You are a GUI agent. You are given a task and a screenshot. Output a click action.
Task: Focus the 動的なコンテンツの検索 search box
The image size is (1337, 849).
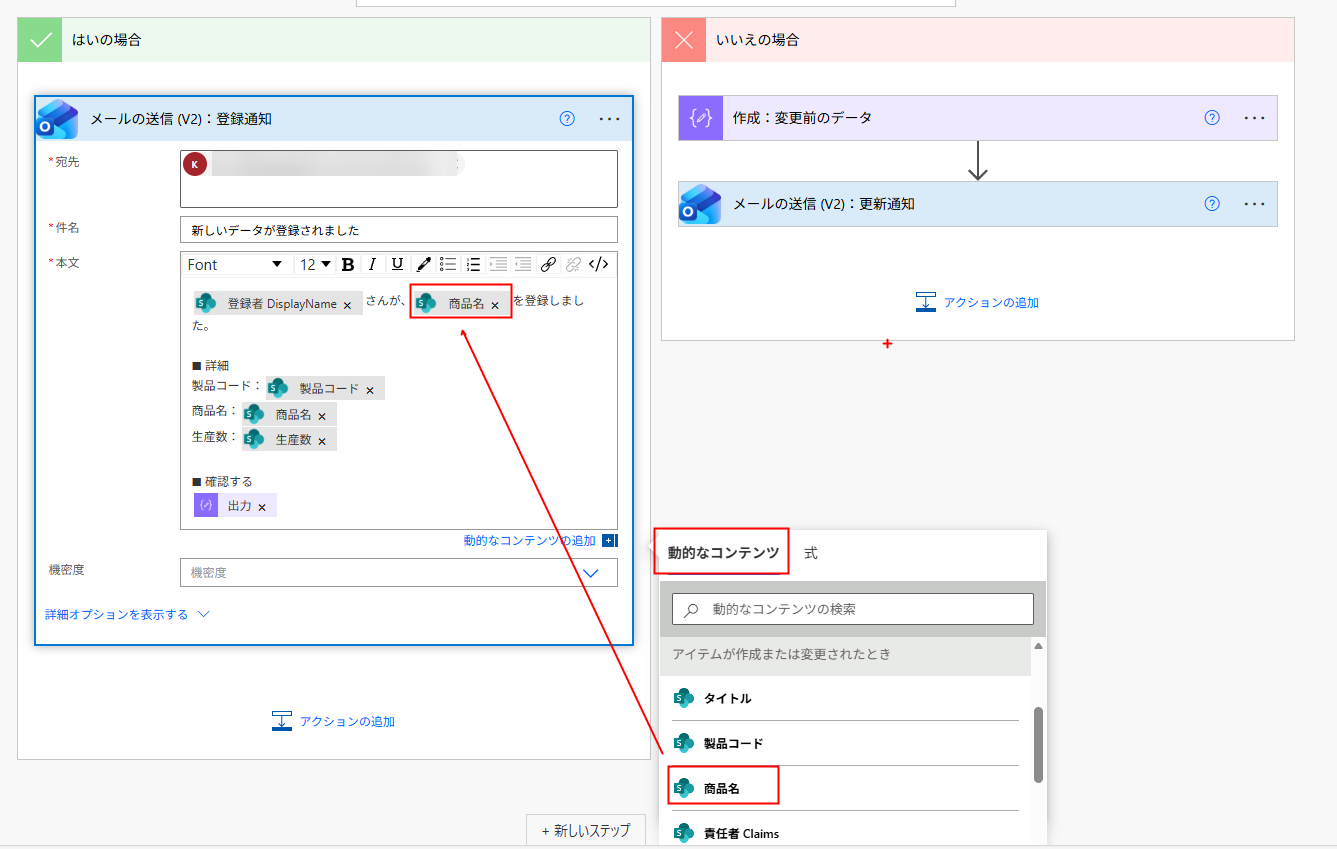(853, 609)
